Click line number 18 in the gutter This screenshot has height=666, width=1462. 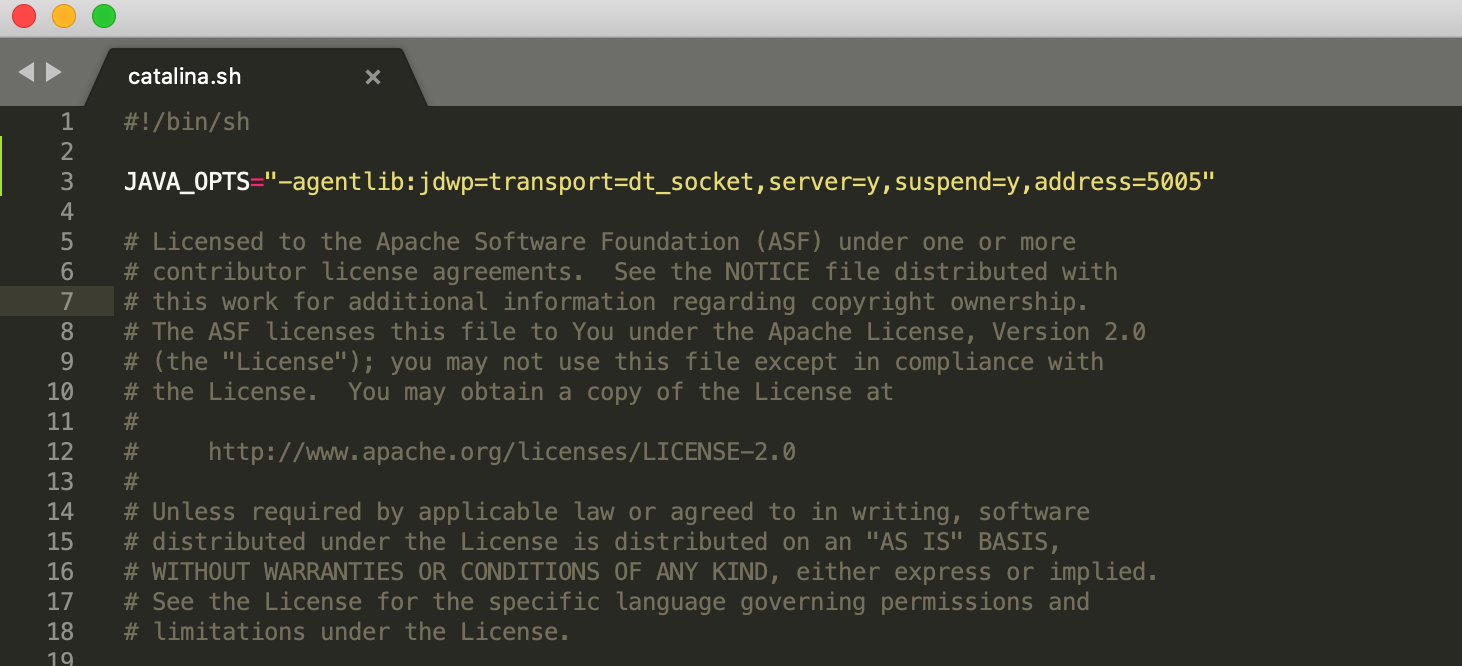pos(60,632)
